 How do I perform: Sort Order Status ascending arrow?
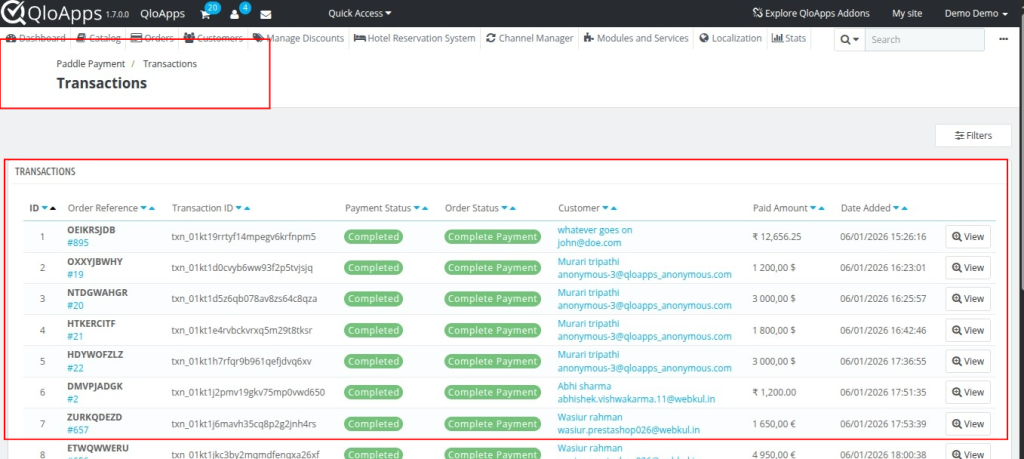click(512, 208)
